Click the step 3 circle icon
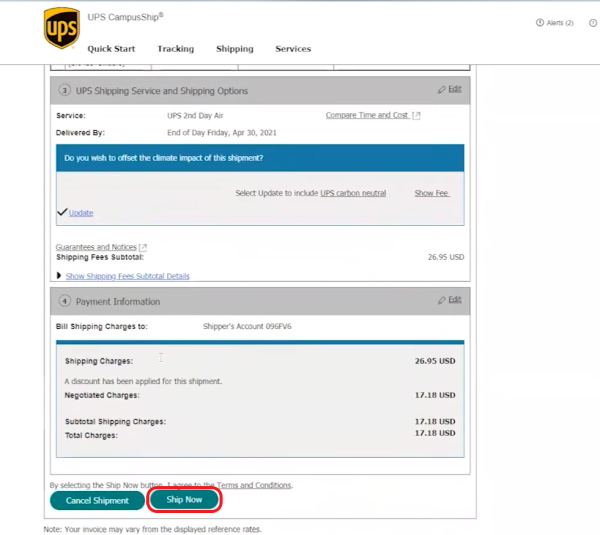The image size is (600, 535). click(x=64, y=91)
